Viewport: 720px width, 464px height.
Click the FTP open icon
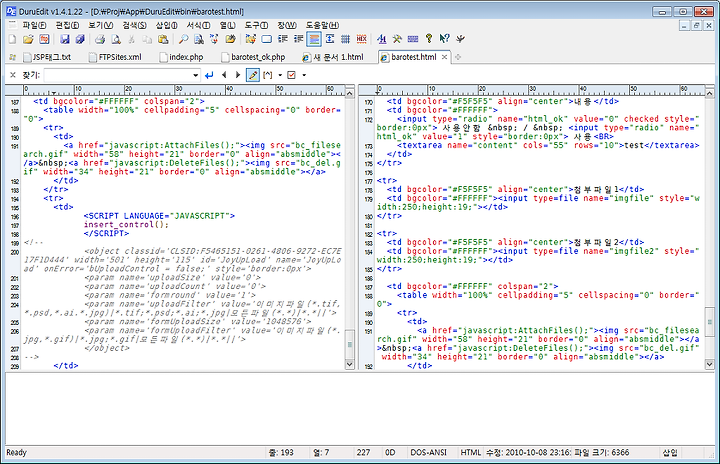44,39
